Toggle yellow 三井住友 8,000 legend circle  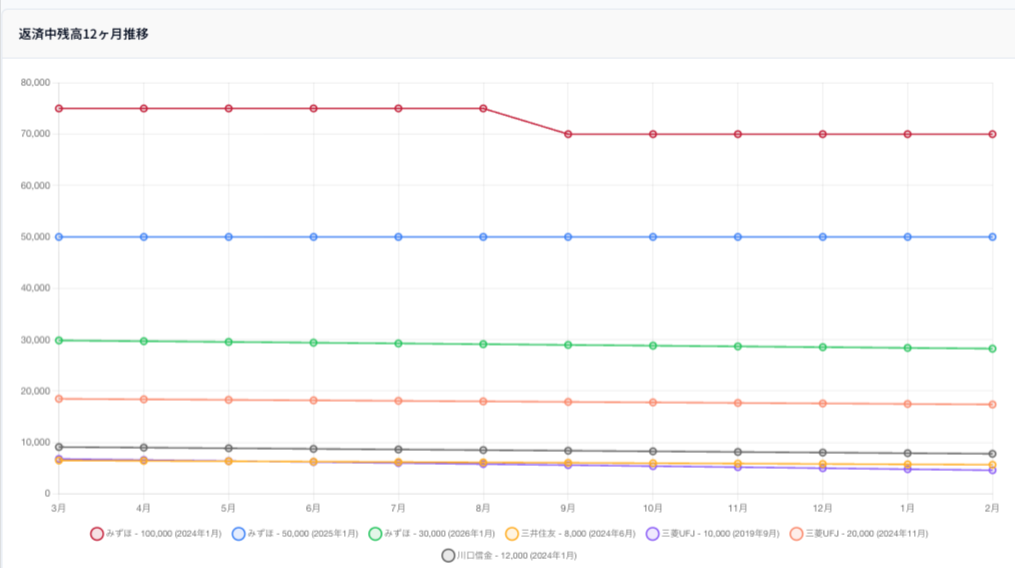tap(512, 534)
